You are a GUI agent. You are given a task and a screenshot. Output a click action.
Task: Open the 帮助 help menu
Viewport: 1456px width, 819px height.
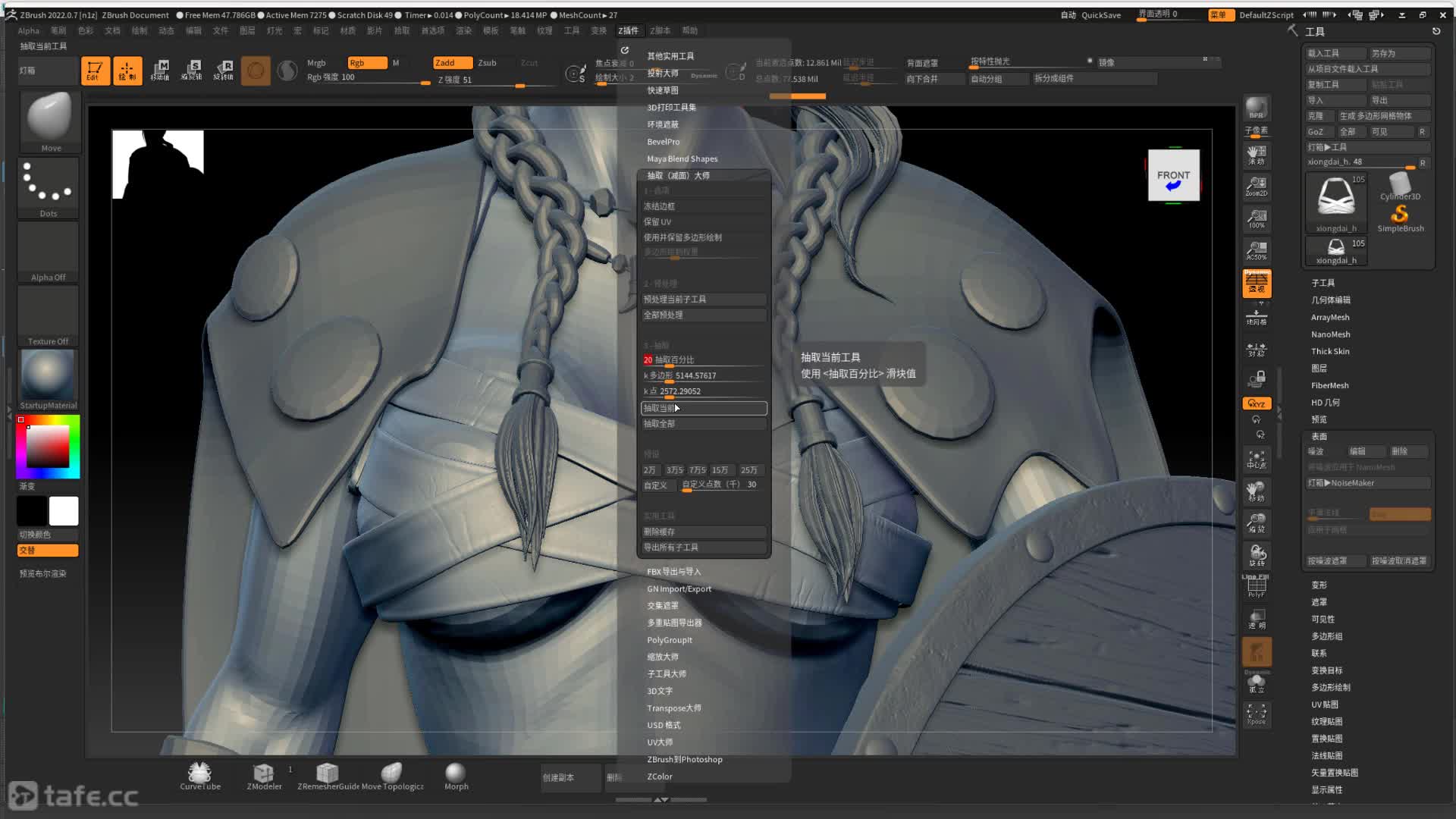tap(689, 31)
